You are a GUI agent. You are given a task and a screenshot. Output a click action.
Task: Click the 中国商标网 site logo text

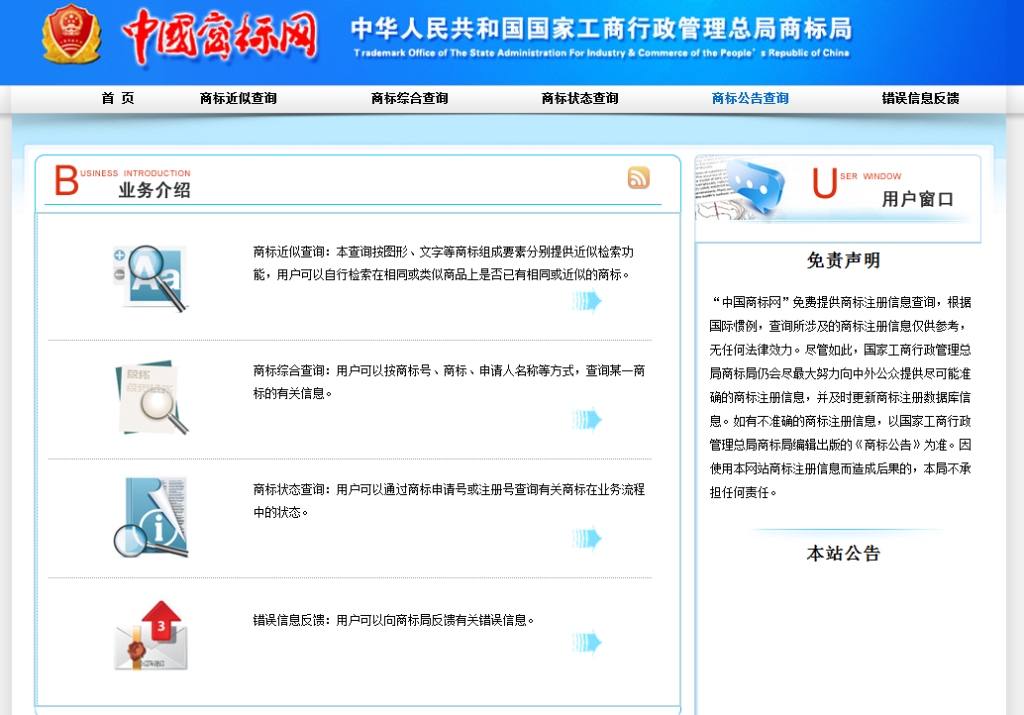point(220,38)
